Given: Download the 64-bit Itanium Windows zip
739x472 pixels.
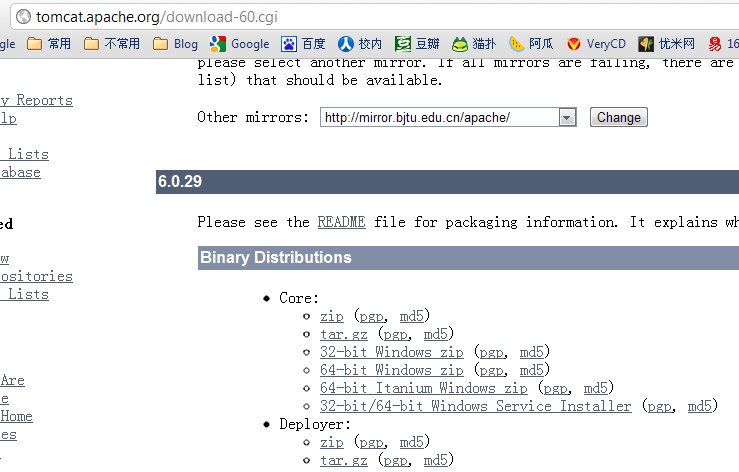Looking at the screenshot, I should [424, 388].
